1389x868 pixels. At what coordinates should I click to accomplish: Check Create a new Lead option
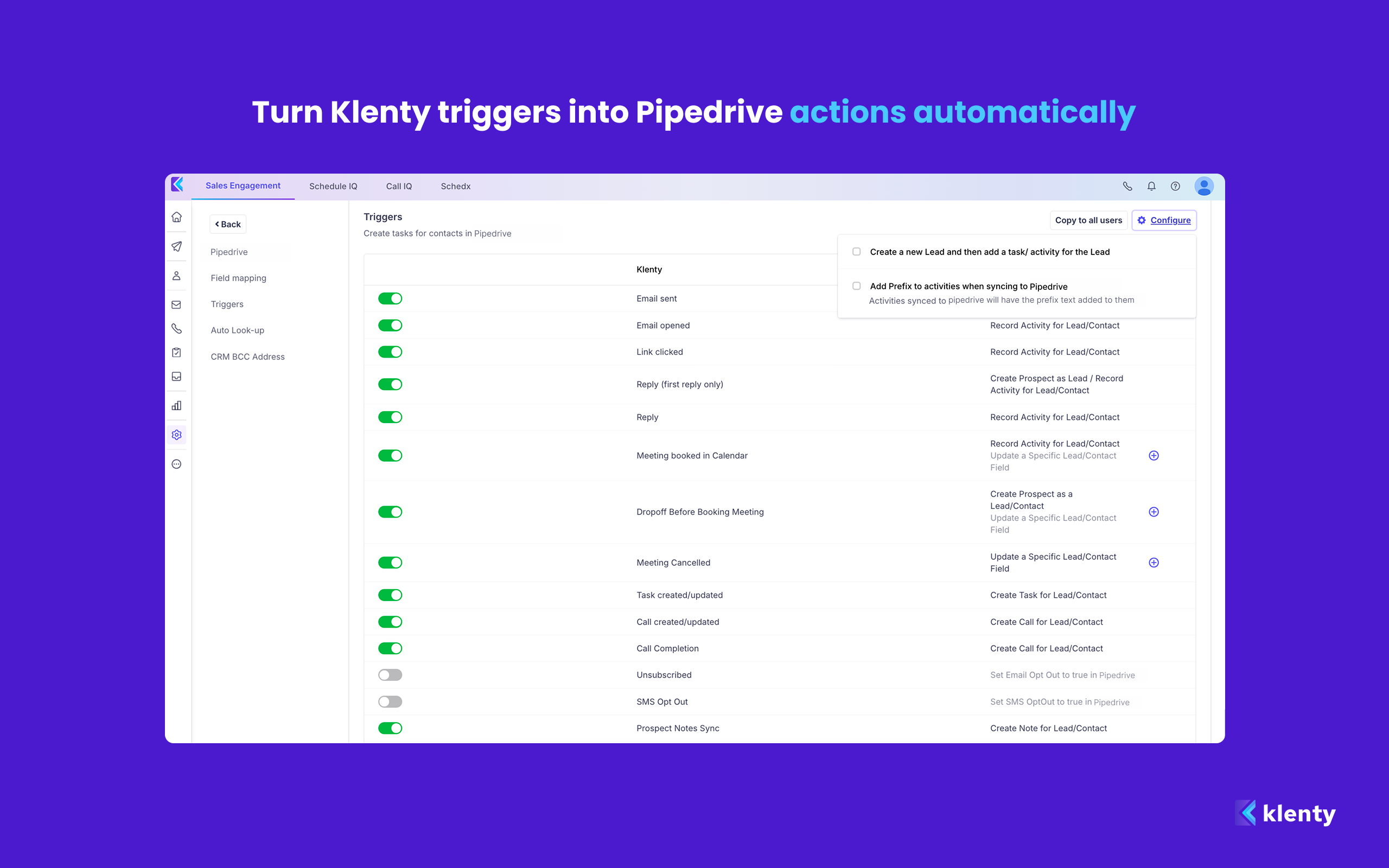point(856,251)
